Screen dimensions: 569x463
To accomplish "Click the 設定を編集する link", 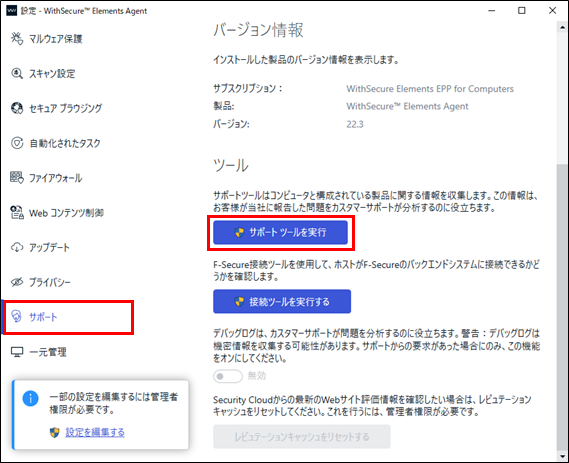I will [95, 432].
